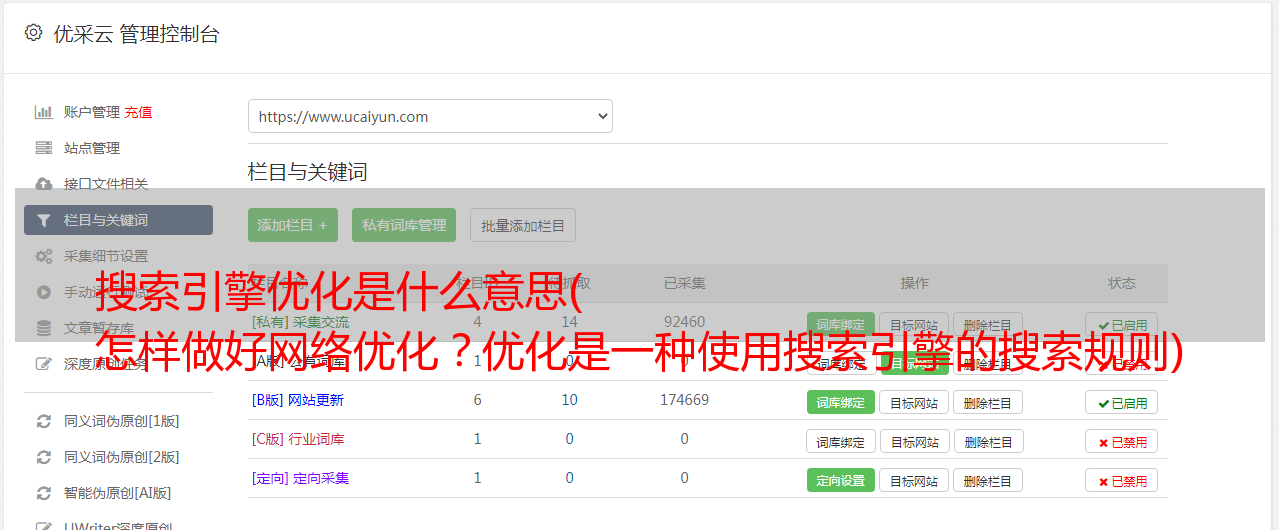Viewport: 1279px width, 530px height.
Task: Click the 添加栏目 + button
Action: (x=293, y=225)
